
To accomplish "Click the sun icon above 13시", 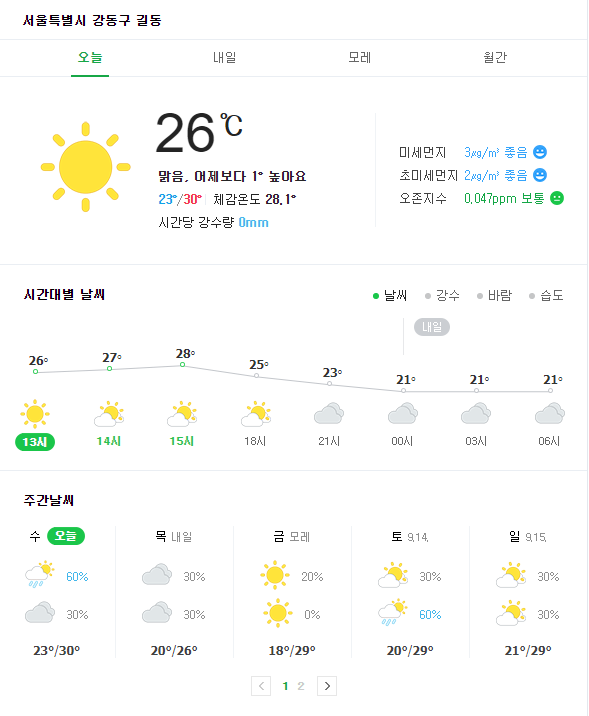I will click(35, 414).
